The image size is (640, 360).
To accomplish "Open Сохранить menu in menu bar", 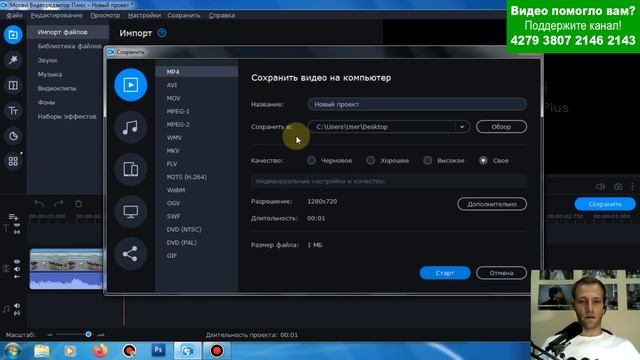I will [x=184, y=15].
